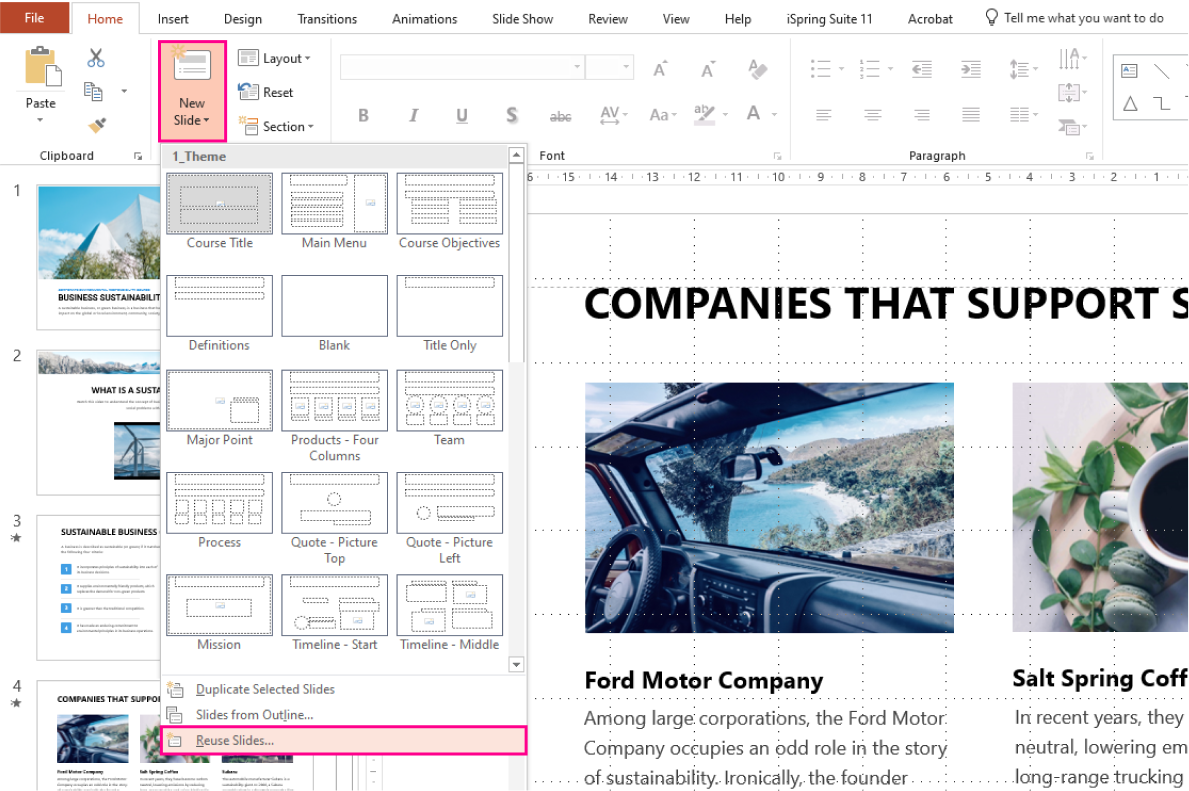Click the Cut scissors icon
The height and width of the screenshot is (791, 1189).
pyautogui.click(x=96, y=58)
